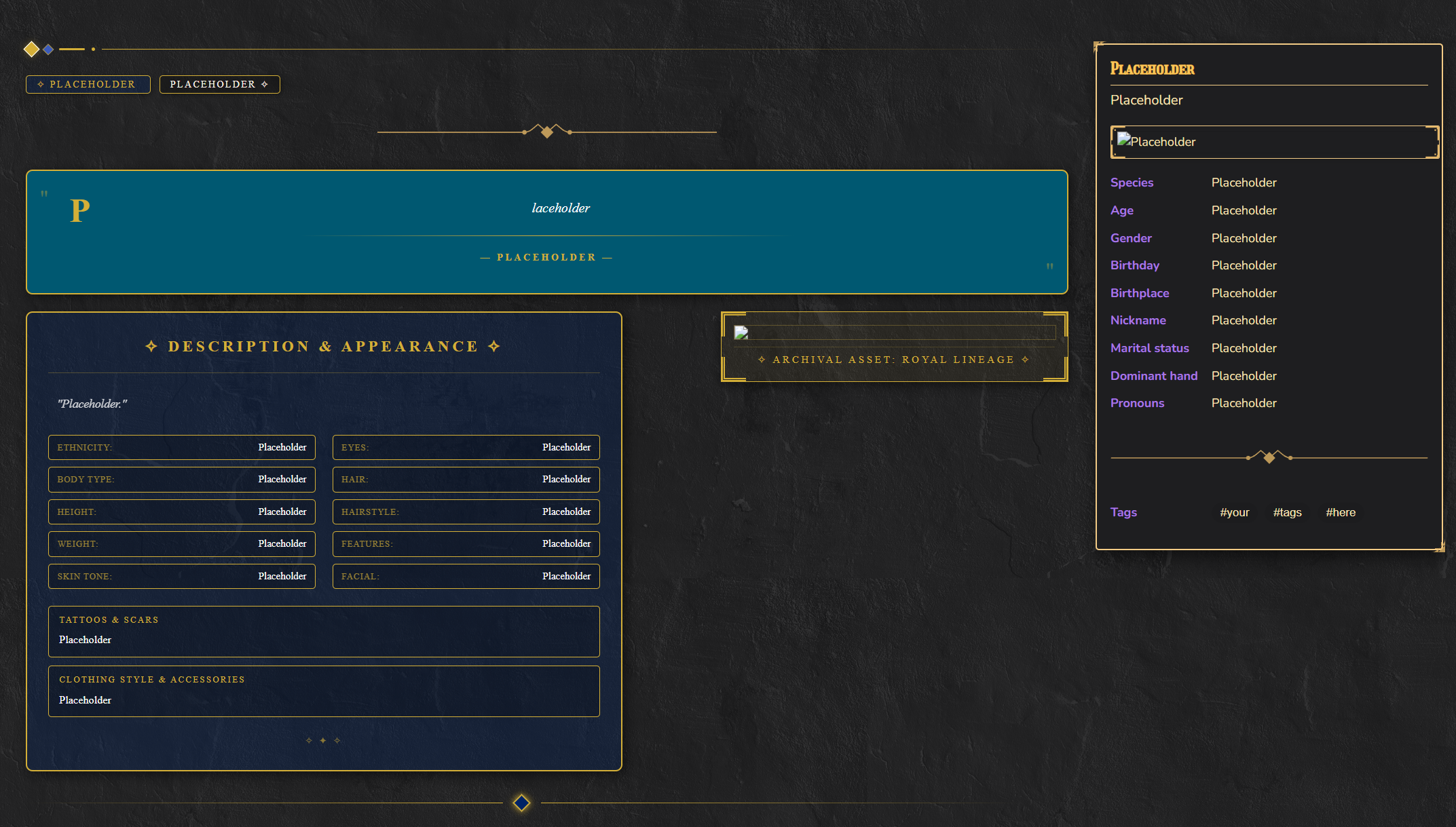Click the #here tag in the sidebar
1456x827 pixels.
tap(1341, 512)
